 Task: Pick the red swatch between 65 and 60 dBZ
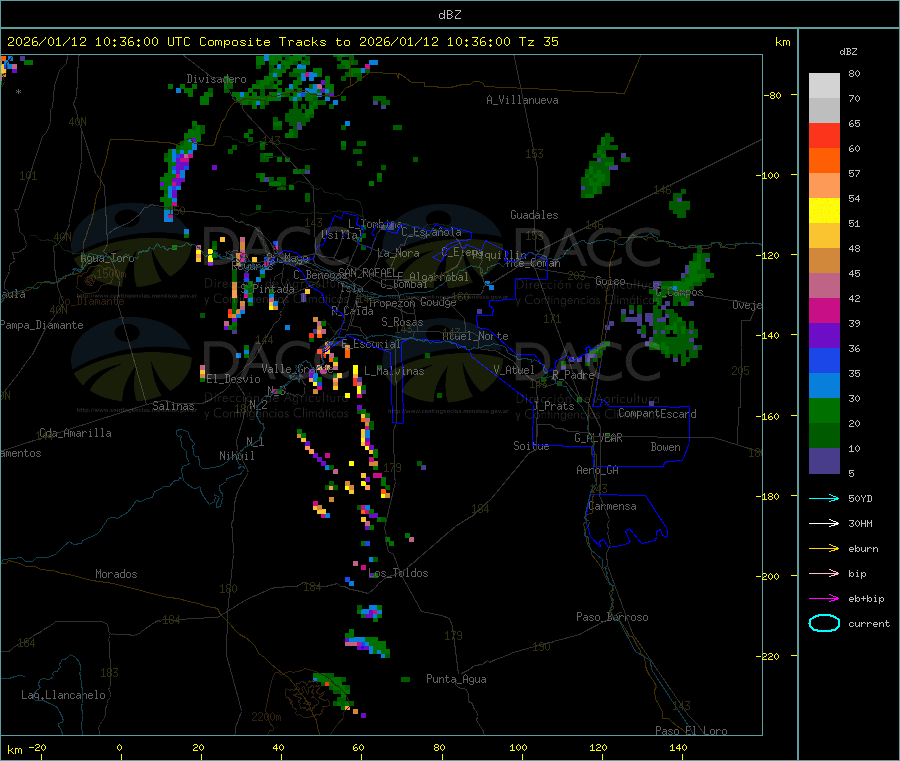pos(824,135)
